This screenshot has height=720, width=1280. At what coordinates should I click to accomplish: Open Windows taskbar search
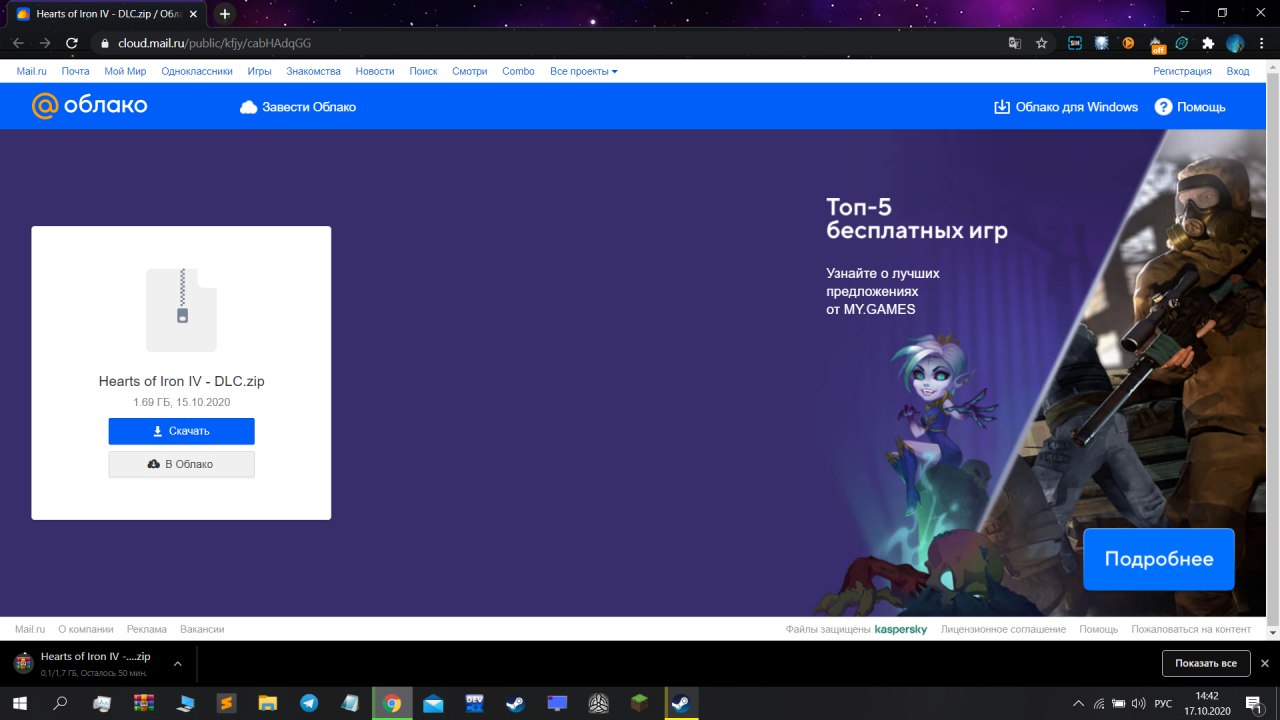[60, 703]
